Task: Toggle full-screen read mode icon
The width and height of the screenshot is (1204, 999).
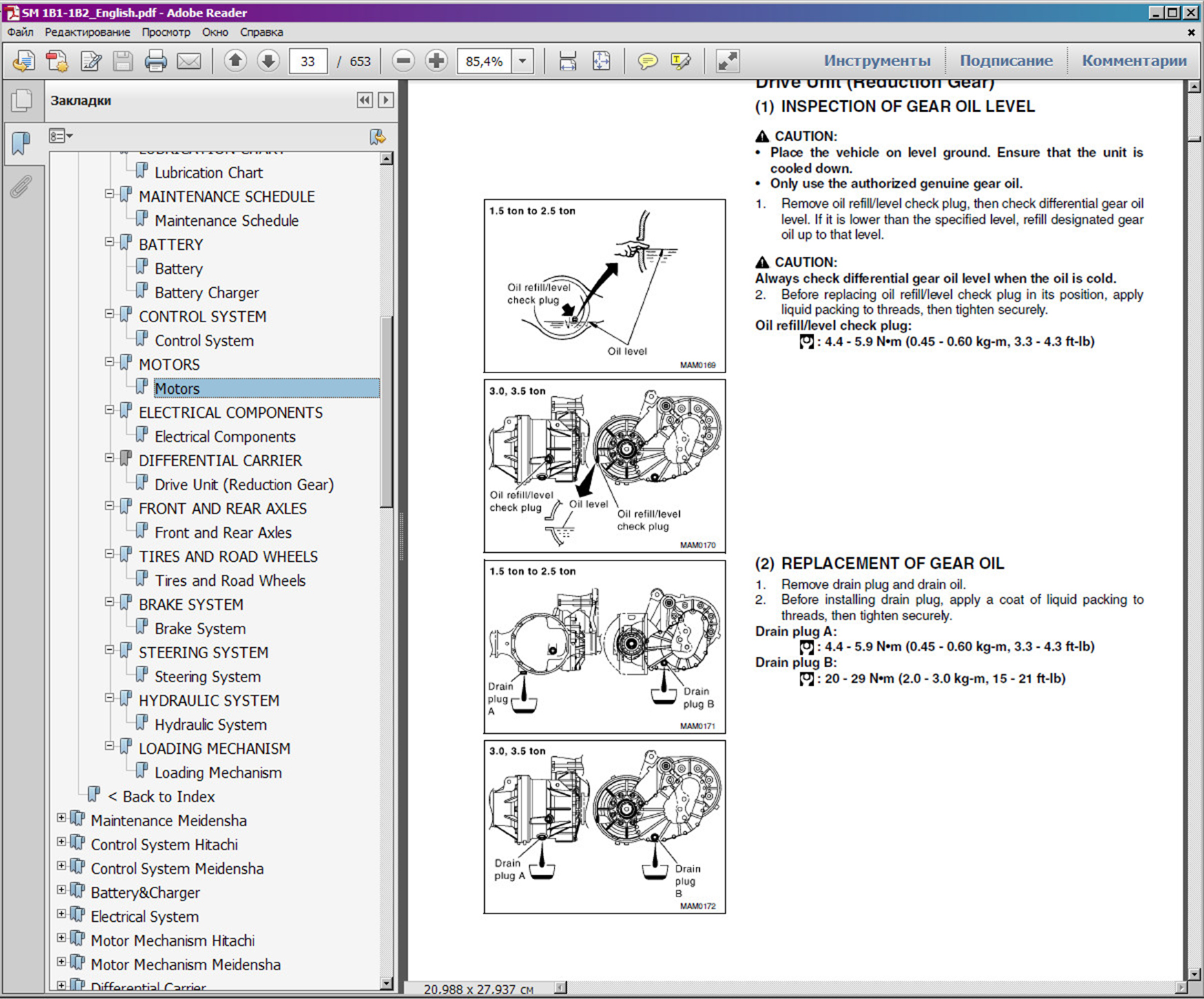Action: (x=727, y=61)
